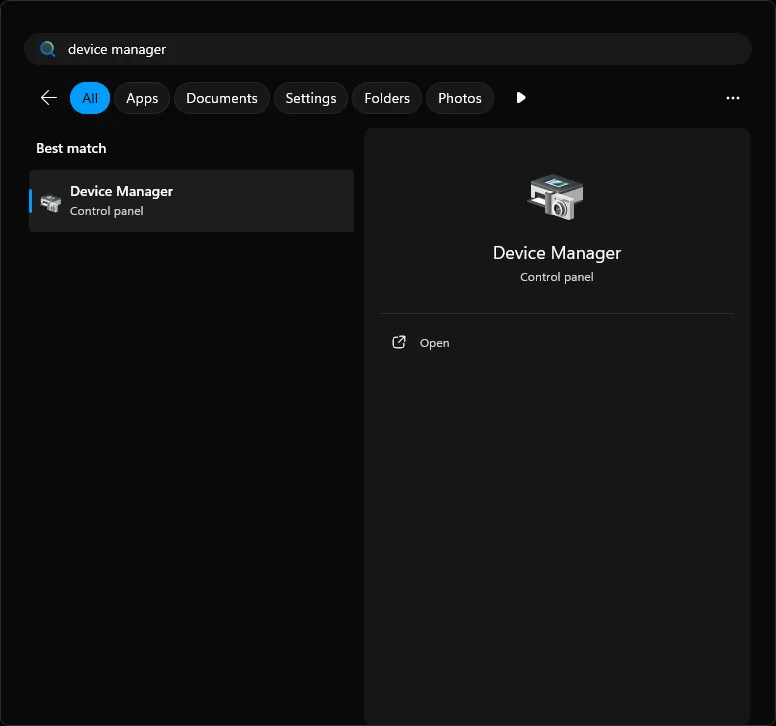Click 'Control panel' under the preview title
The image size is (776, 726).
click(x=557, y=277)
